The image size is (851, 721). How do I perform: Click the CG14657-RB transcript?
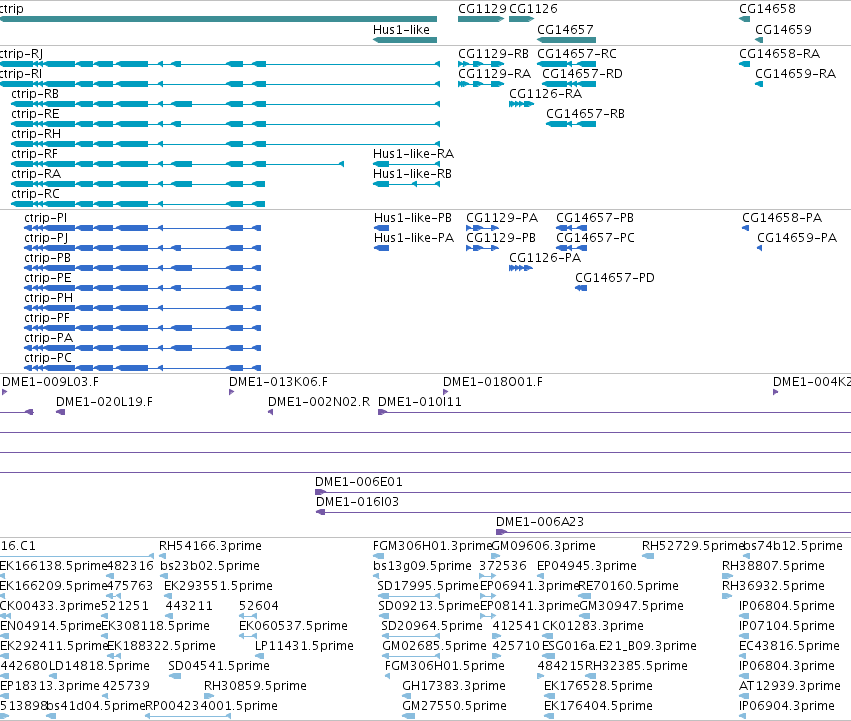pos(571,124)
